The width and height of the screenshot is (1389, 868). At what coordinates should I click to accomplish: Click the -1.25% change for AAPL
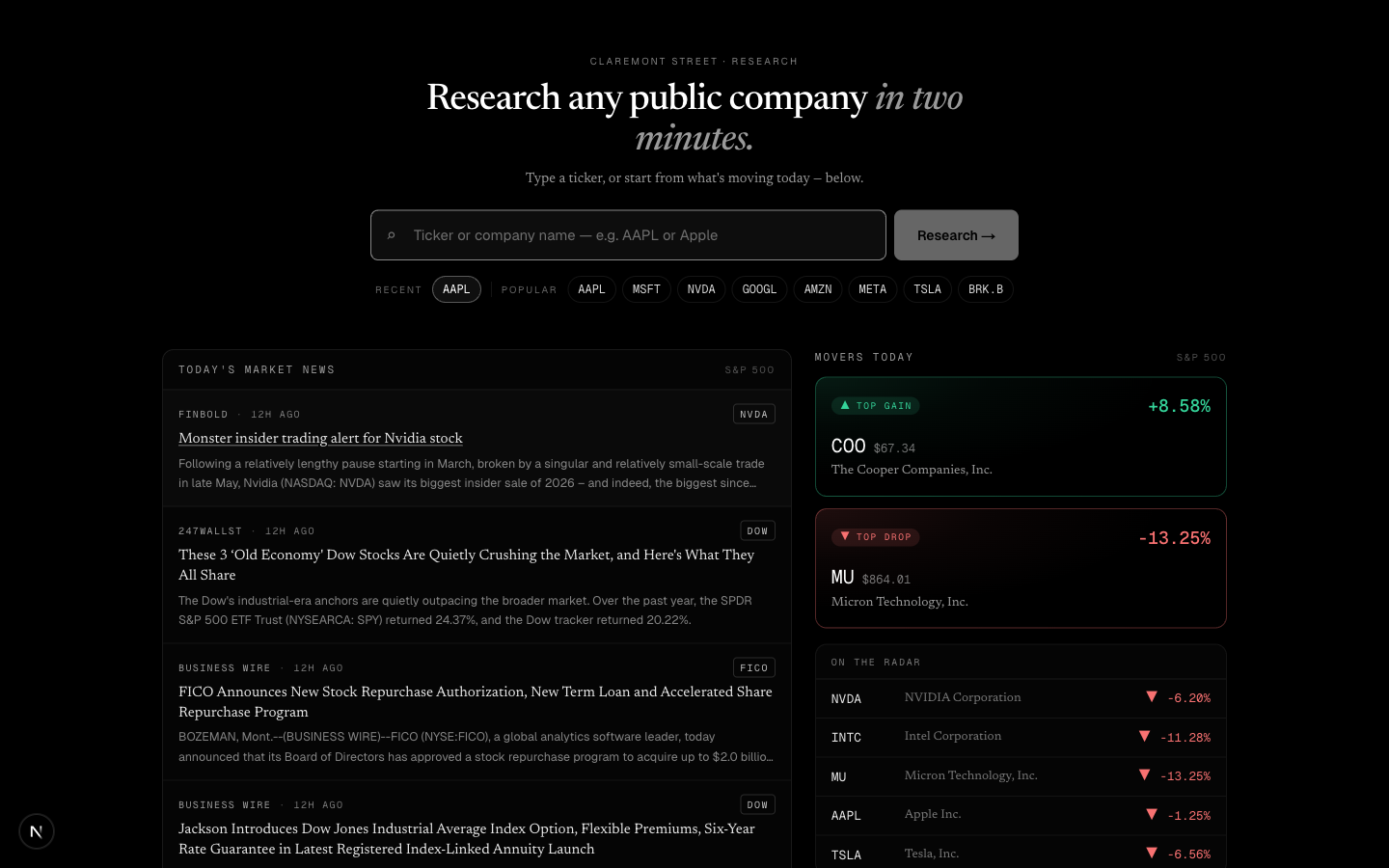point(1188,816)
